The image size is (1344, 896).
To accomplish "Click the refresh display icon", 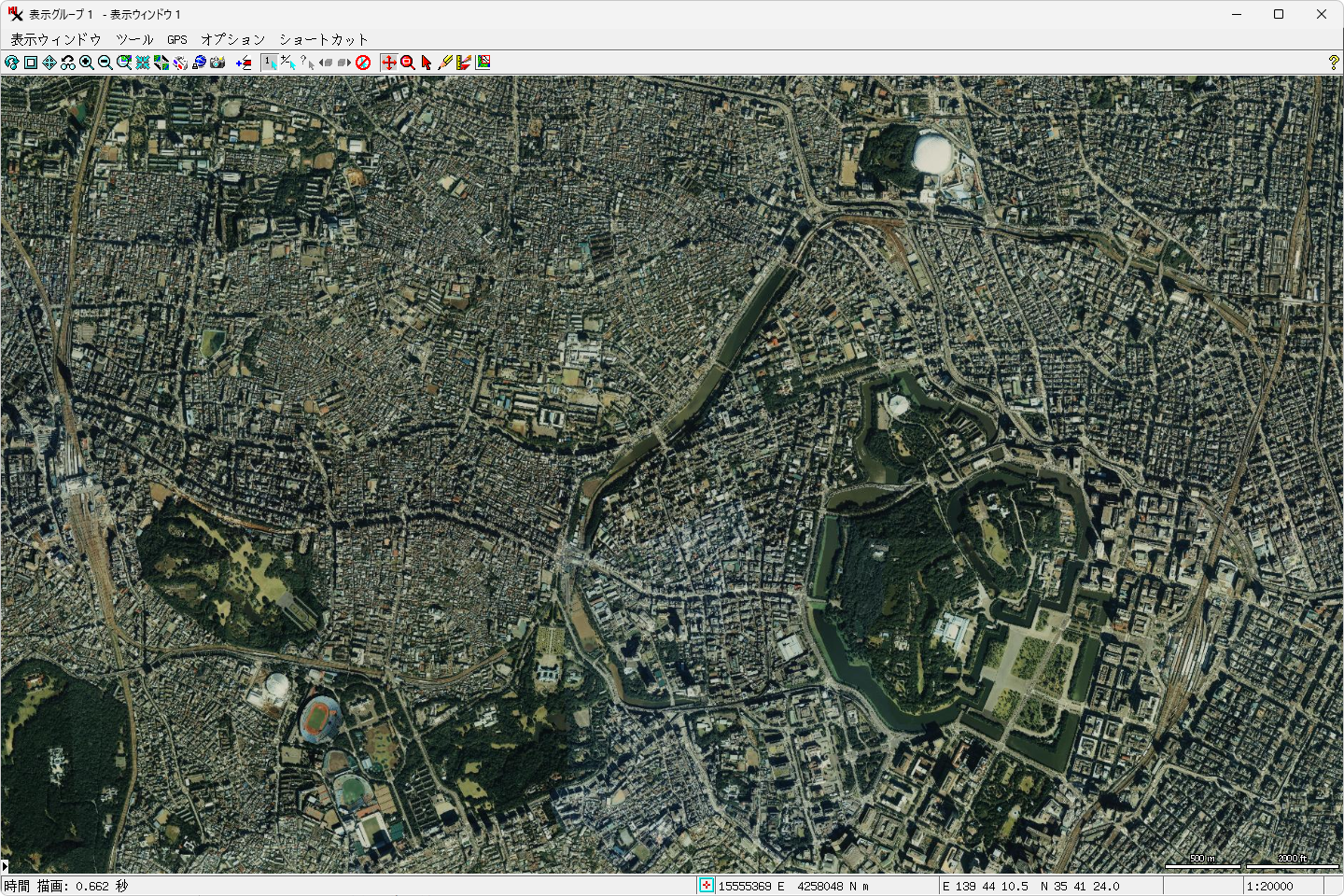I will [x=12, y=63].
